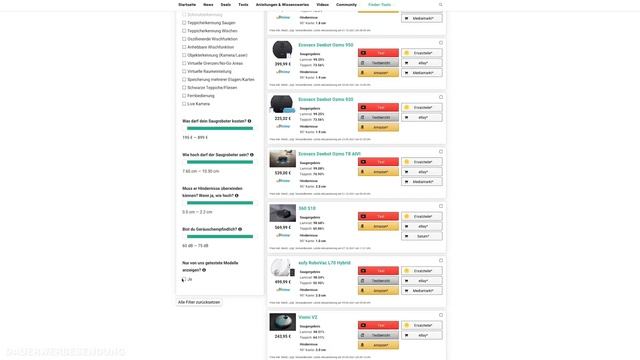Open Amazon offer for Deebot Ozmo 950

tap(378, 73)
